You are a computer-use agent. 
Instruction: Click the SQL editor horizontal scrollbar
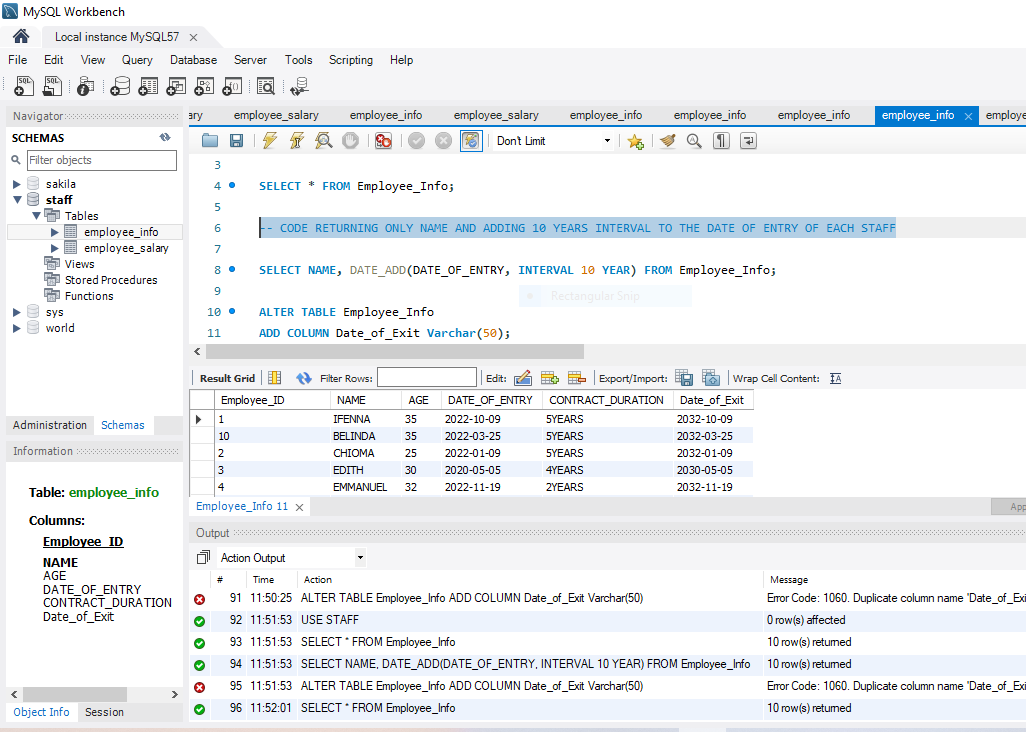[395, 352]
